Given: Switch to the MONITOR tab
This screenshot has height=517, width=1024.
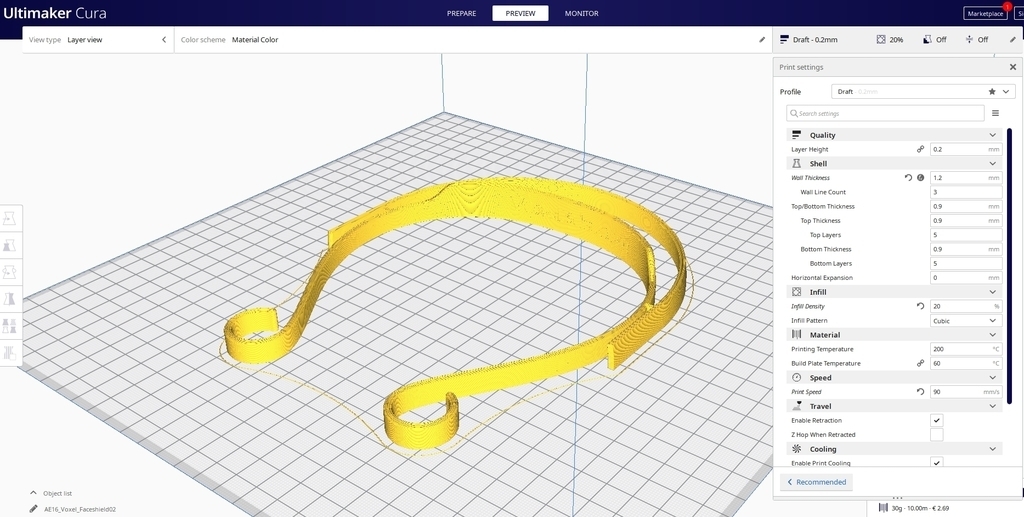Looking at the screenshot, I should coord(581,13).
